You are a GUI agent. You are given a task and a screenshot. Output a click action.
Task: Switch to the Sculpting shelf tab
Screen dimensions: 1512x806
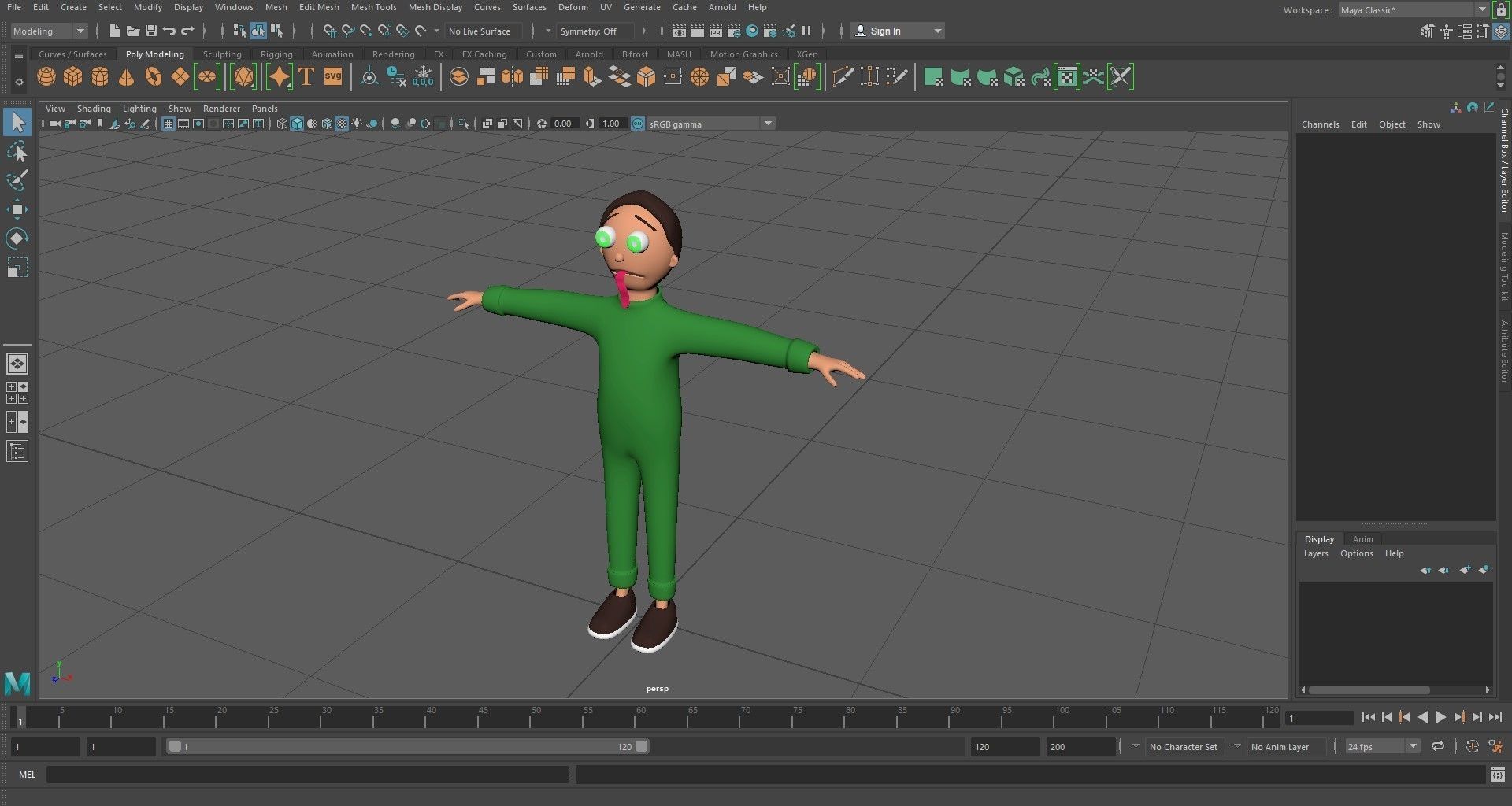[222, 54]
